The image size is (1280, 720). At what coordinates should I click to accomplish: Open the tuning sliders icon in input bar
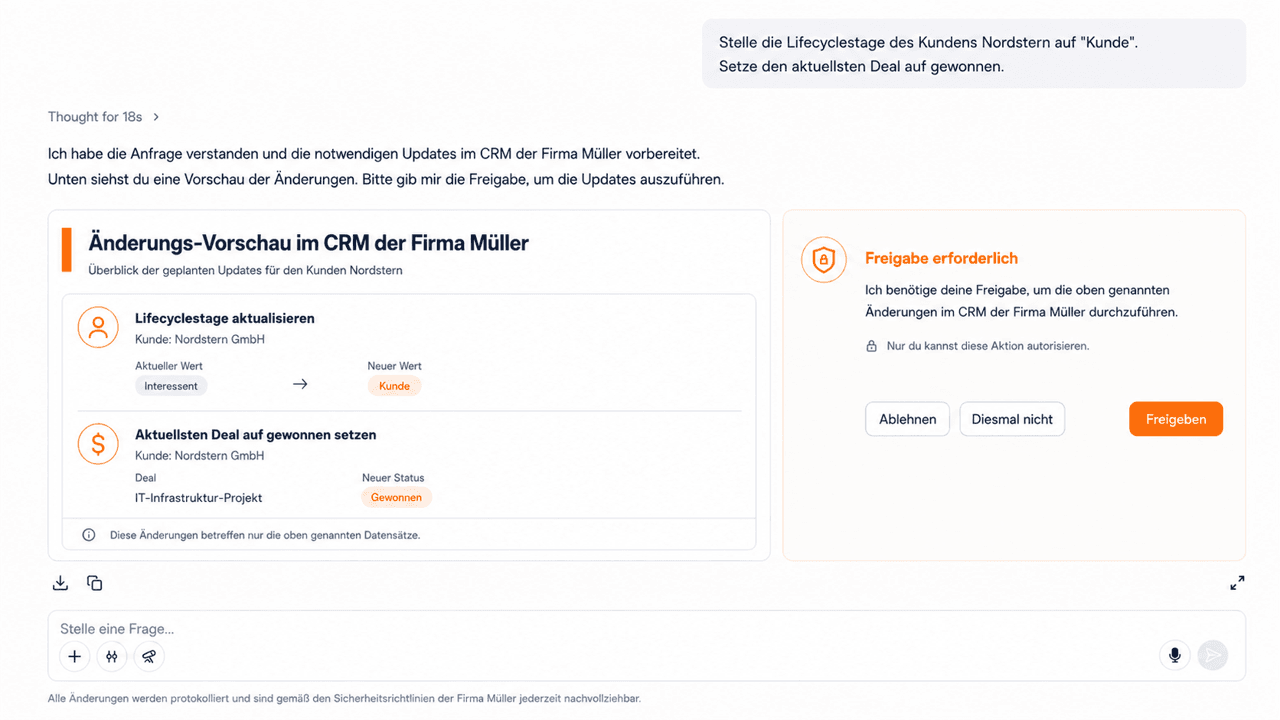(112, 656)
